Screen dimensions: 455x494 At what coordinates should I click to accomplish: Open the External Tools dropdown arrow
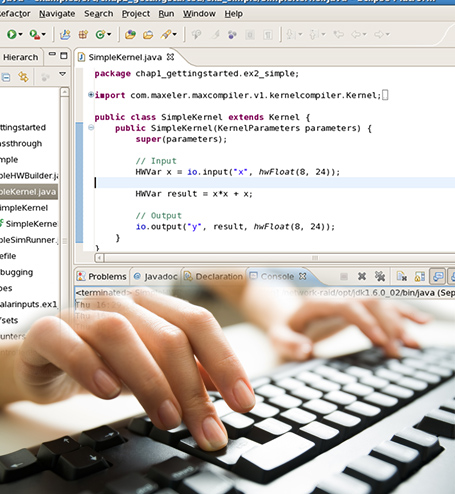pyautogui.click(x=44, y=34)
